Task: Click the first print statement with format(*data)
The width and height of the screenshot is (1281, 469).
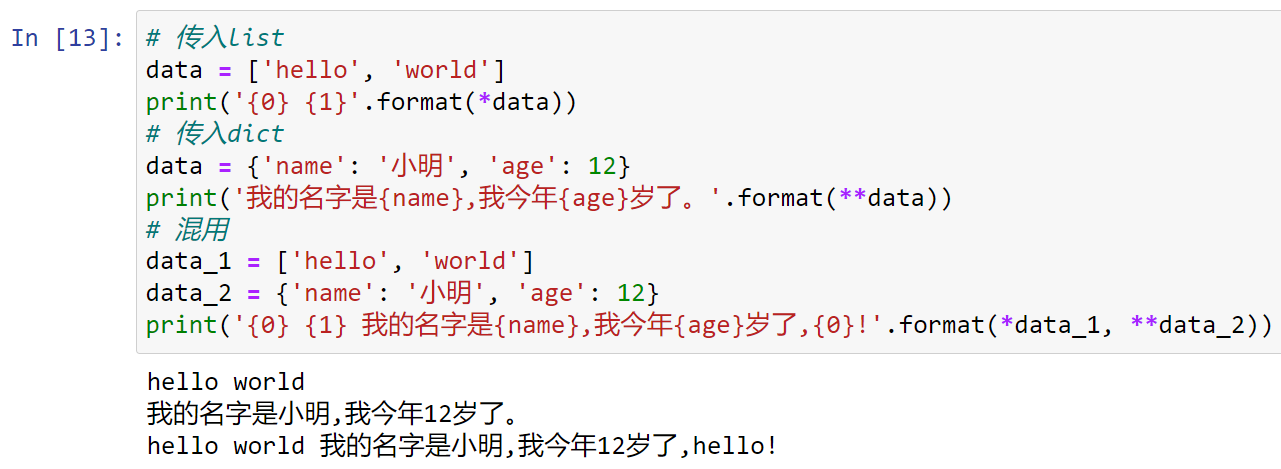Action: 362,102
